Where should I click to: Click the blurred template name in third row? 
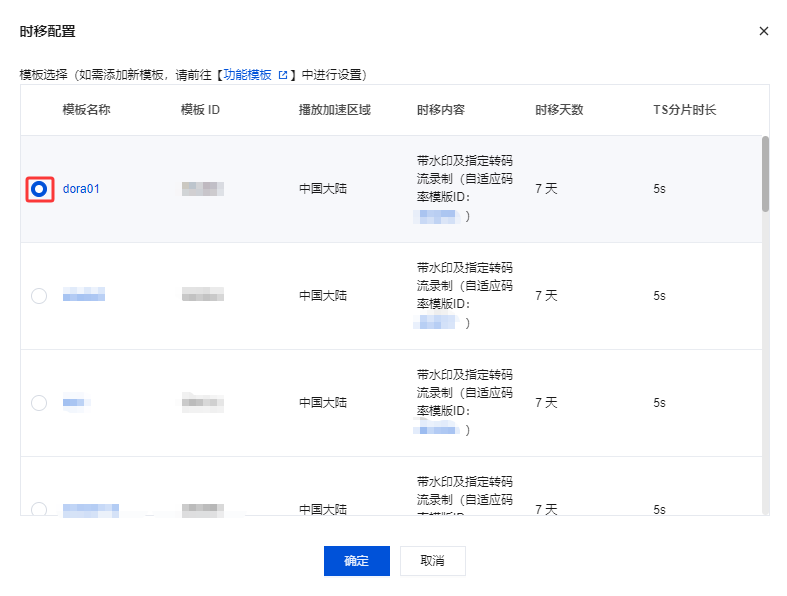pos(76,402)
